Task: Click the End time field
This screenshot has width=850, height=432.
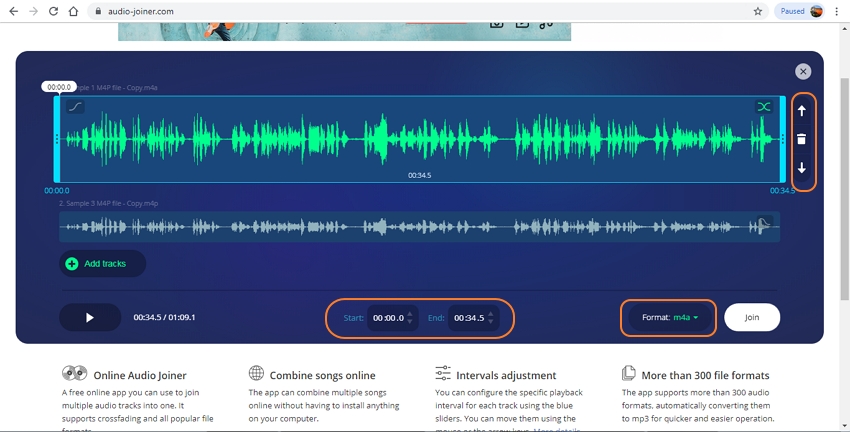Action: pos(469,318)
